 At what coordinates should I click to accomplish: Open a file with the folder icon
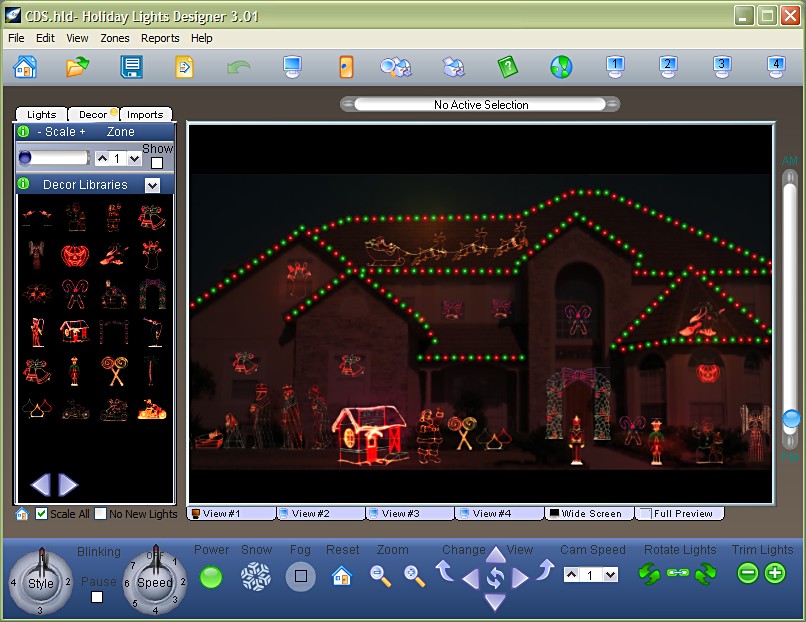(x=78, y=67)
